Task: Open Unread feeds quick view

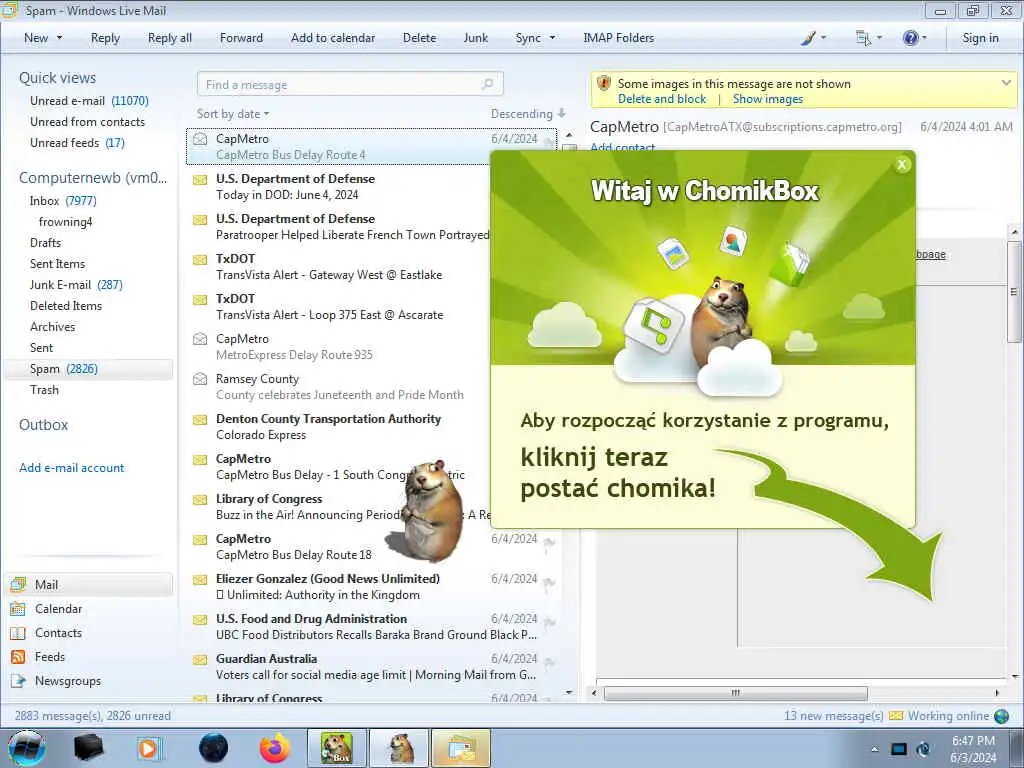Action: pyautogui.click(x=77, y=142)
